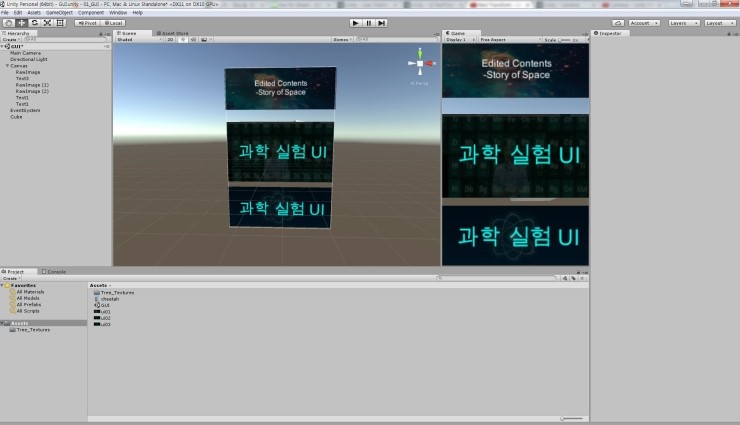Viewport: 740px width, 425px height.
Task: Open Unity cloud services with the cloud icon
Action: (x=618, y=23)
